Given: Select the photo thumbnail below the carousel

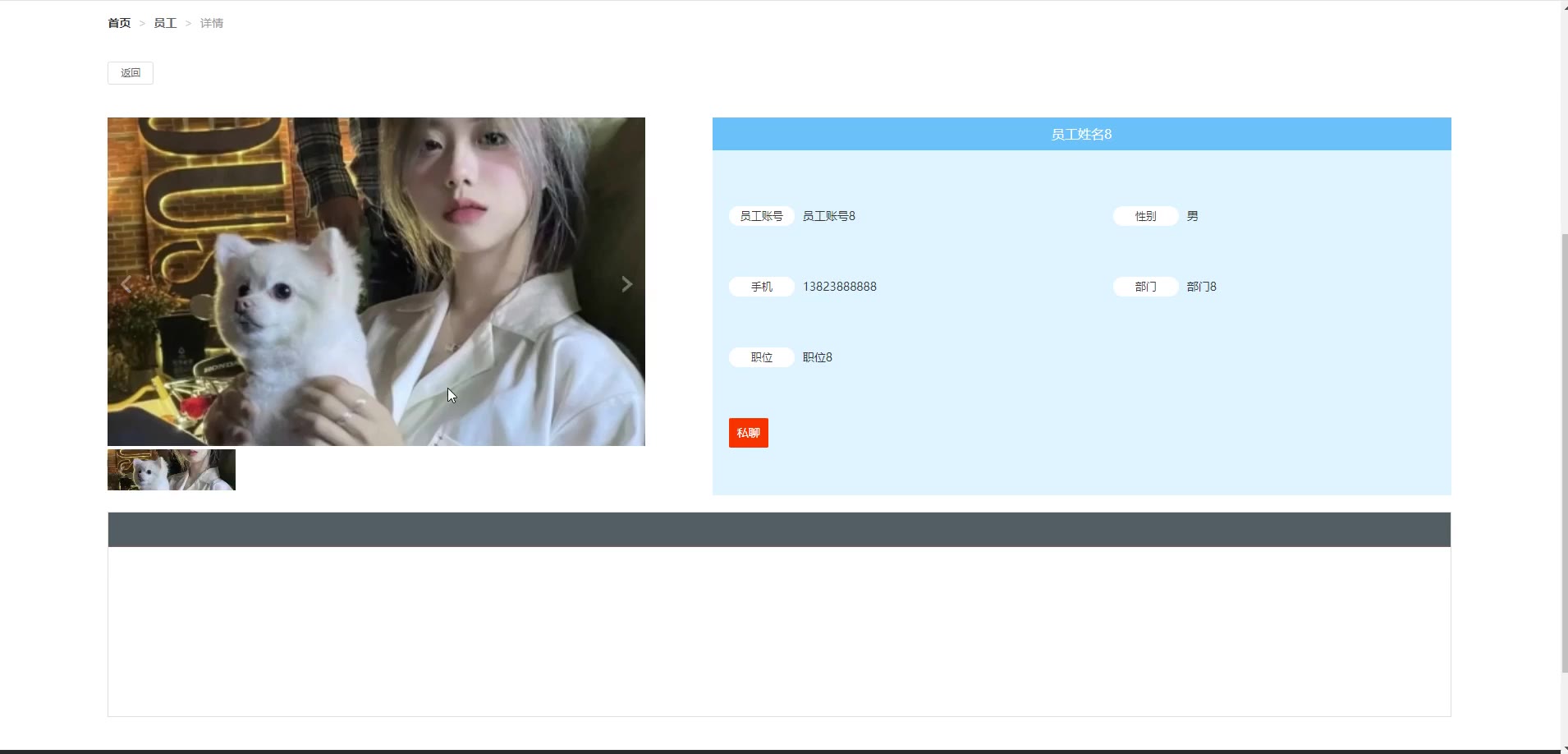Looking at the screenshot, I should tap(172, 470).
